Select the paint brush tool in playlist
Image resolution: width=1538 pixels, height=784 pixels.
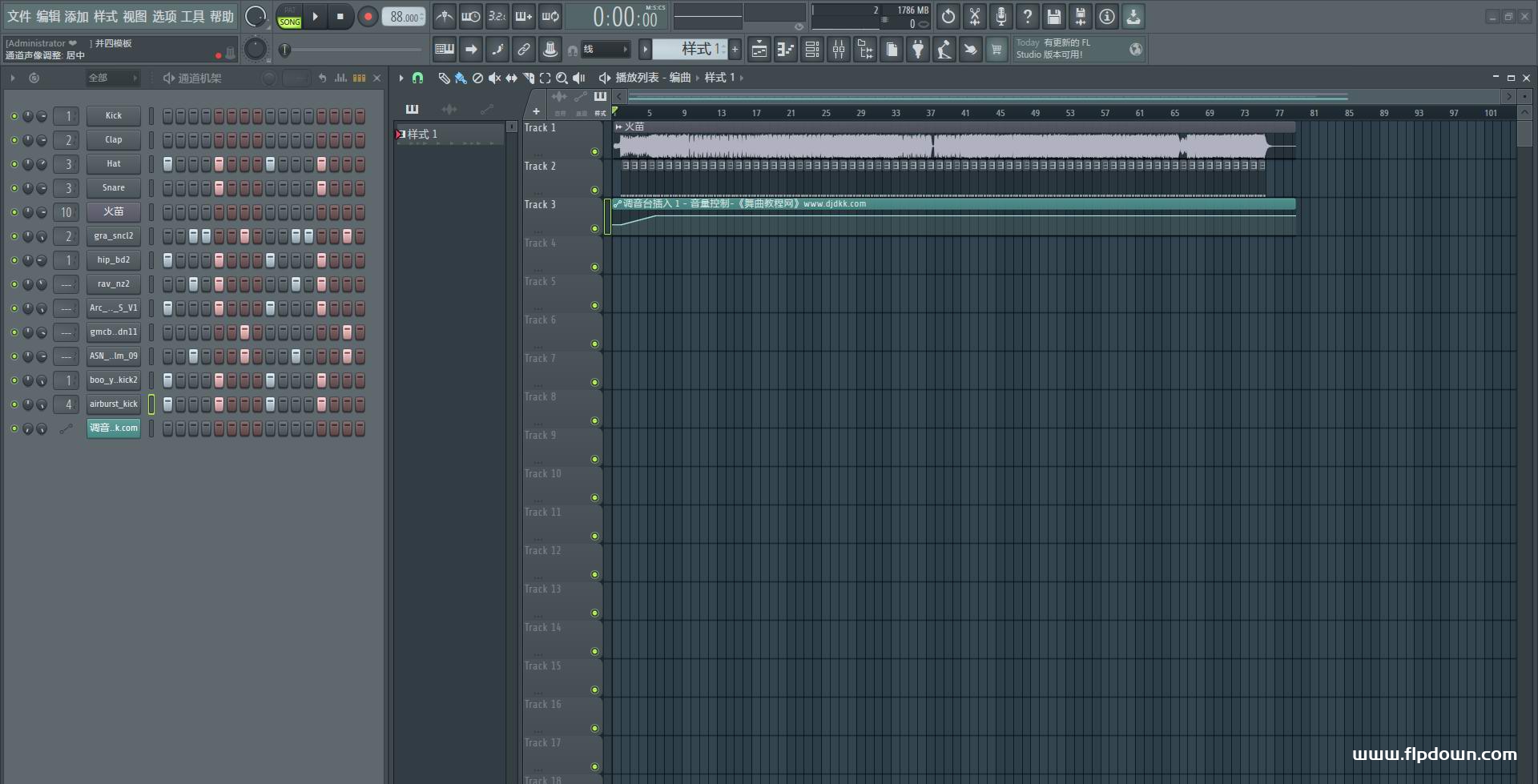[x=461, y=78]
